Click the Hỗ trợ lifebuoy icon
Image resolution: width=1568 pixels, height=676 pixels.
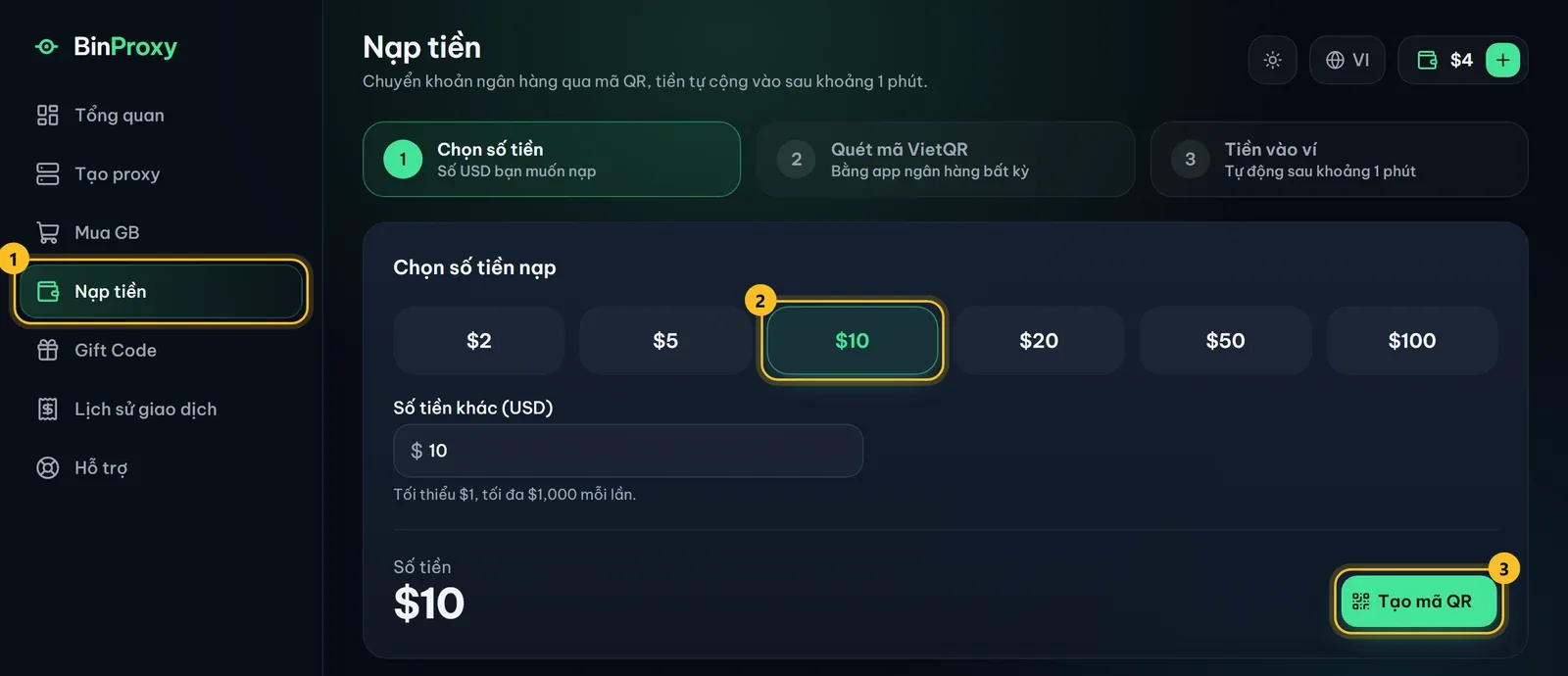(x=47, y=467)
